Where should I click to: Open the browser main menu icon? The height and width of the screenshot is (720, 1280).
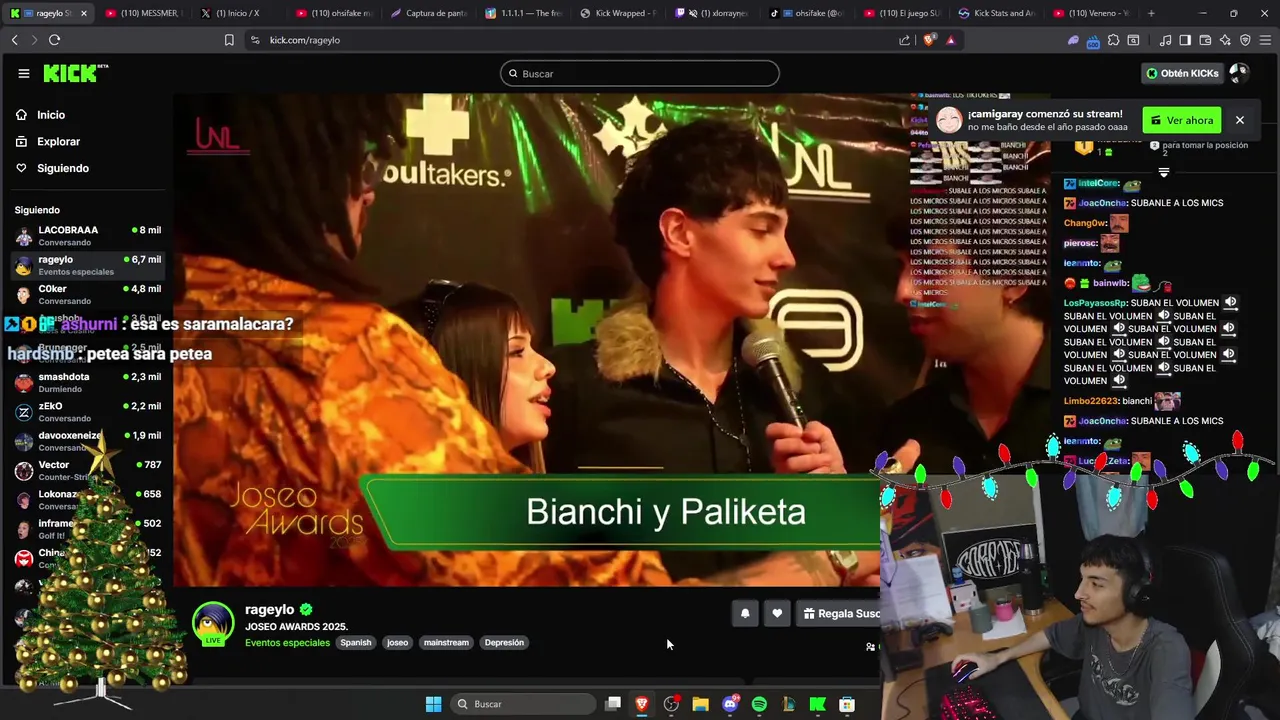1265,40
